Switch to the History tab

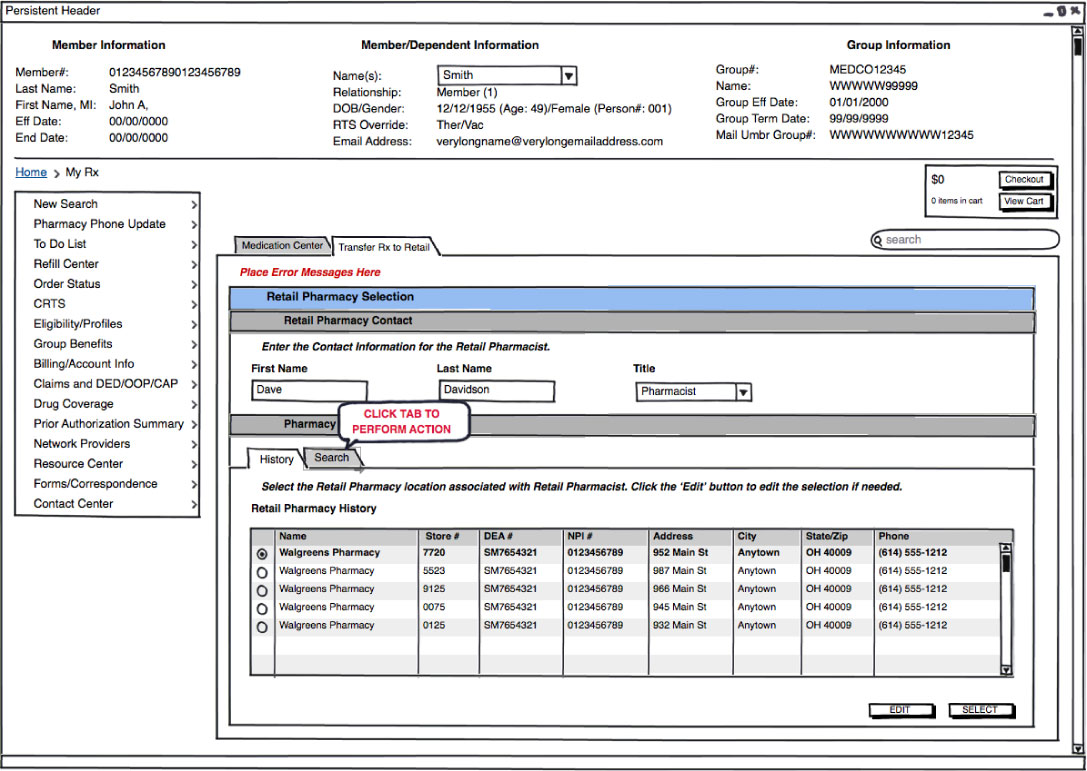276,459
